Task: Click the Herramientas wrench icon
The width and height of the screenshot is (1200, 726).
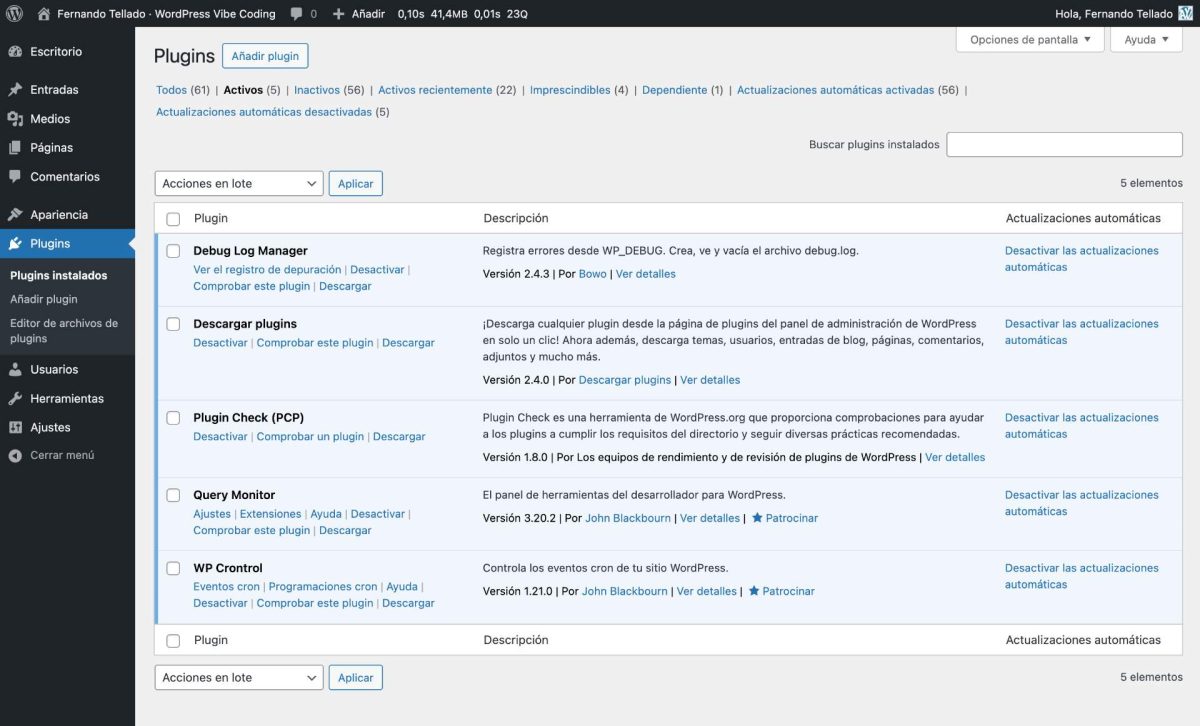Action: coord(17,398)
